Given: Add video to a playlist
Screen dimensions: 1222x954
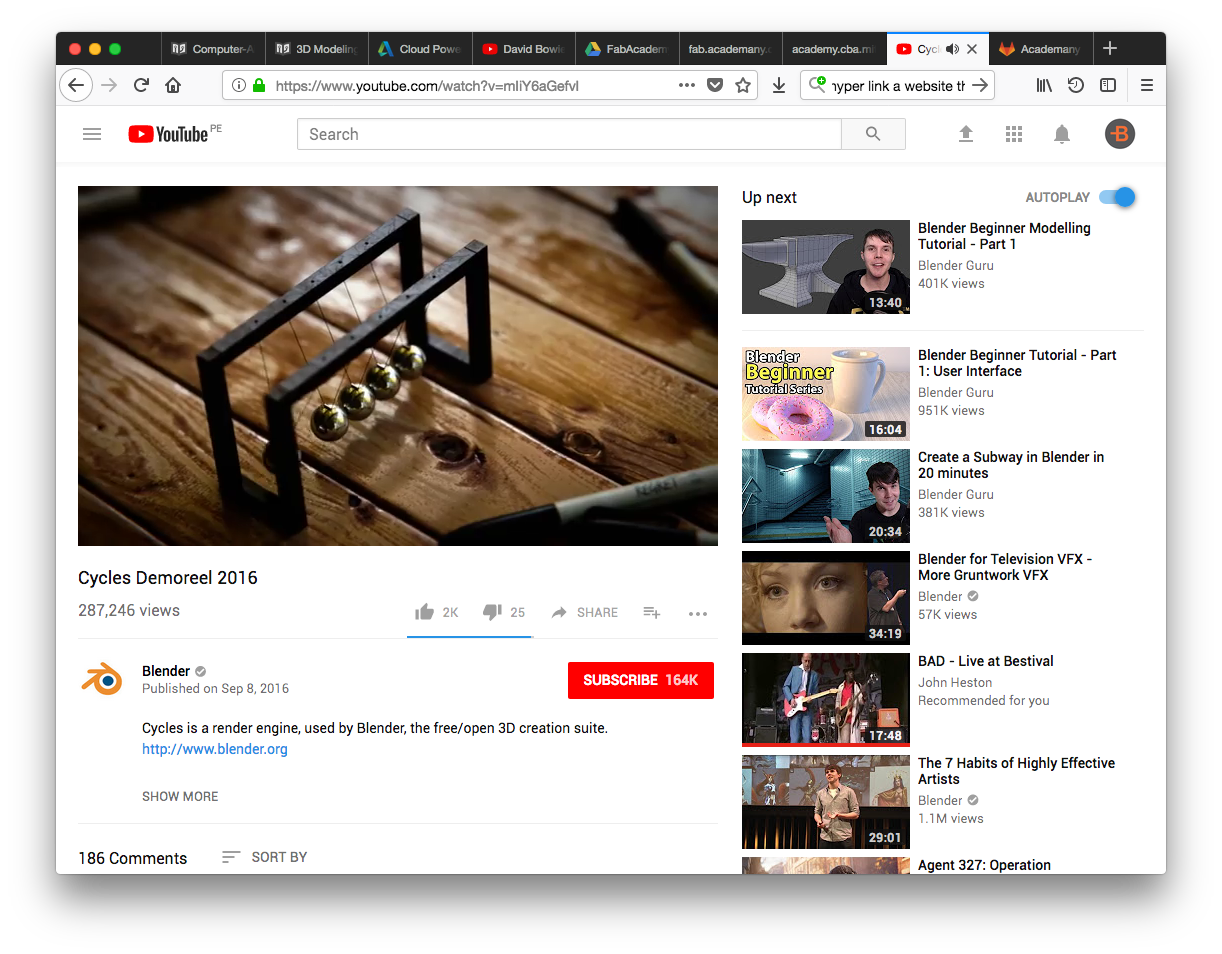Looking at the screenshot, I should coord(652,612).
